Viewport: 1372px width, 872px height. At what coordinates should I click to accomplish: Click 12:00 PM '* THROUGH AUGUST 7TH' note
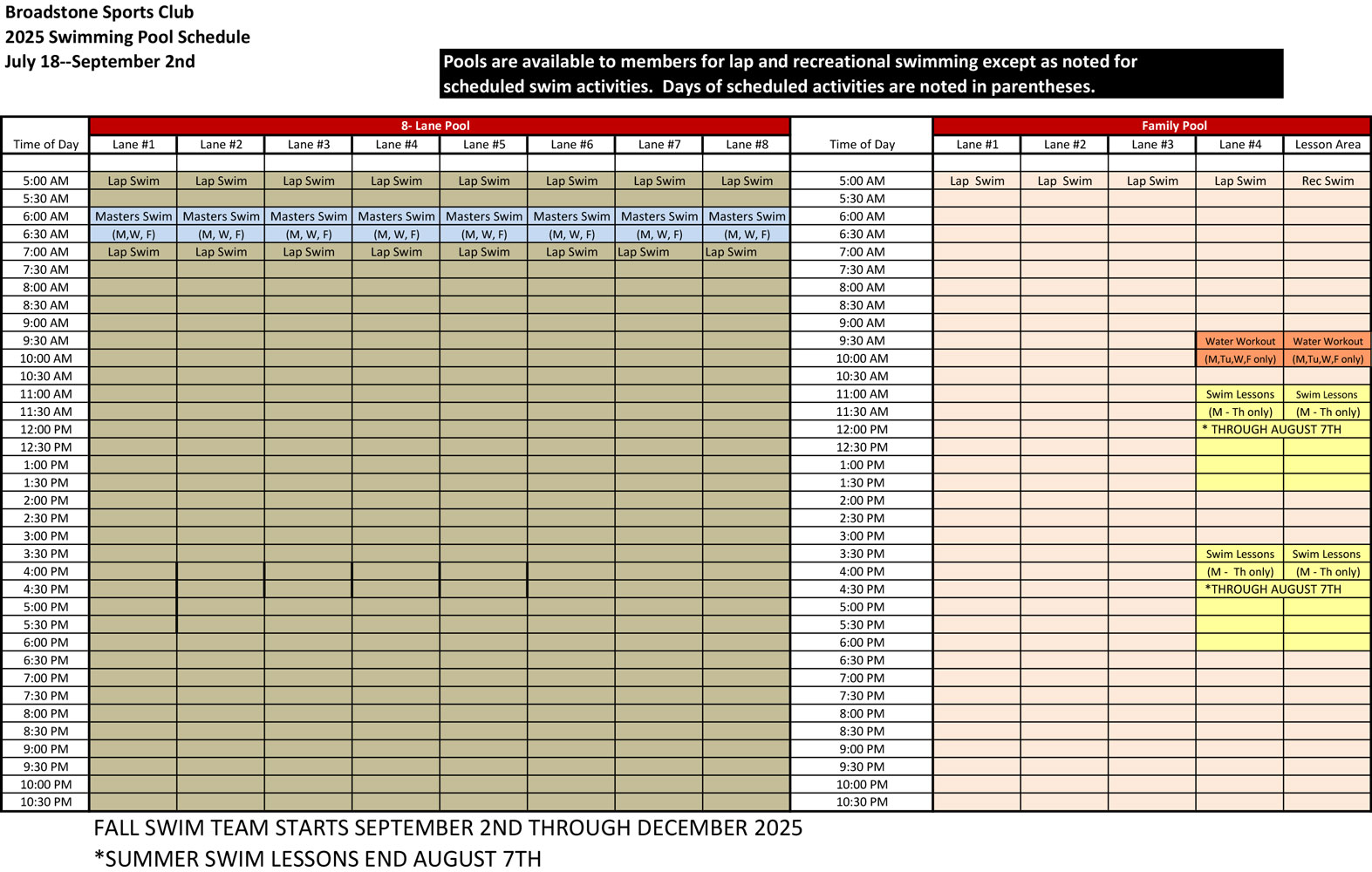click(1272, 429)
